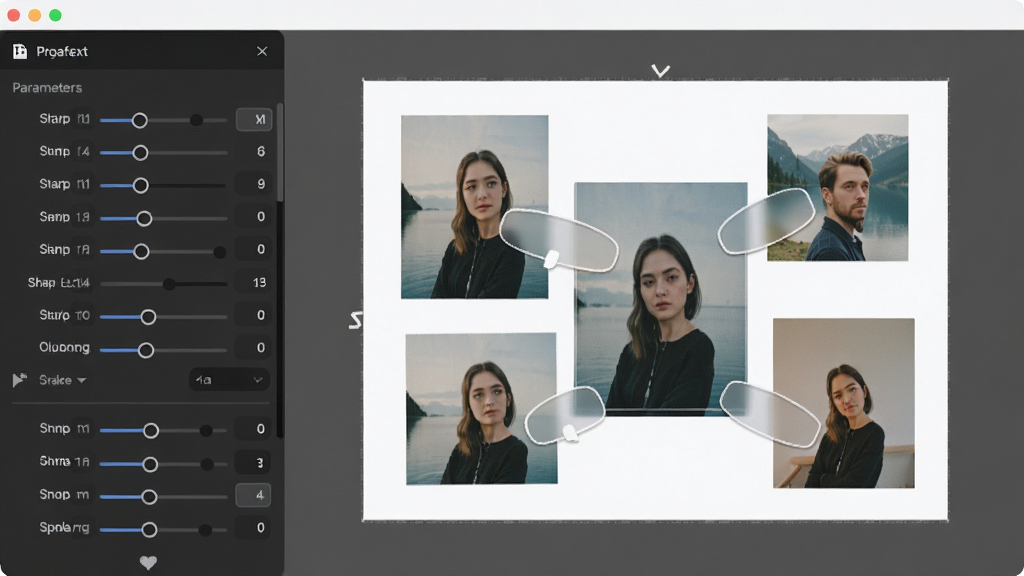
Task: Select the Oloonng value field showing 0
Action: pyautogui.click(x=253, y=347)
